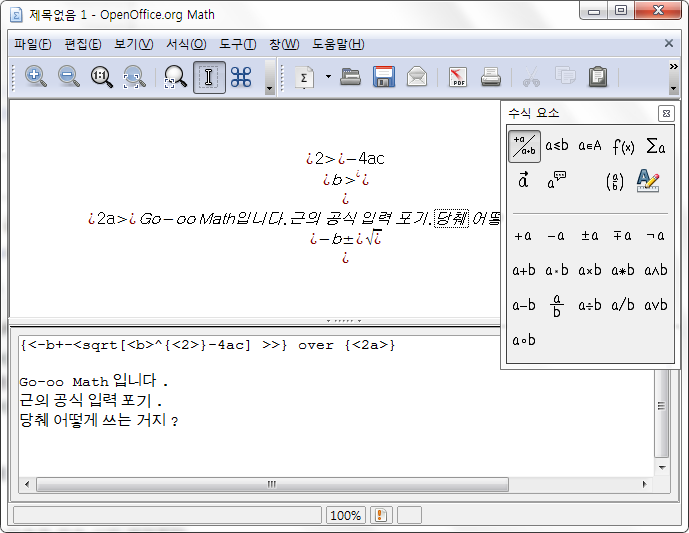Click the Update/refresh view icon
The width and height of the screenshot is (689, 533).
coord(175,77)
